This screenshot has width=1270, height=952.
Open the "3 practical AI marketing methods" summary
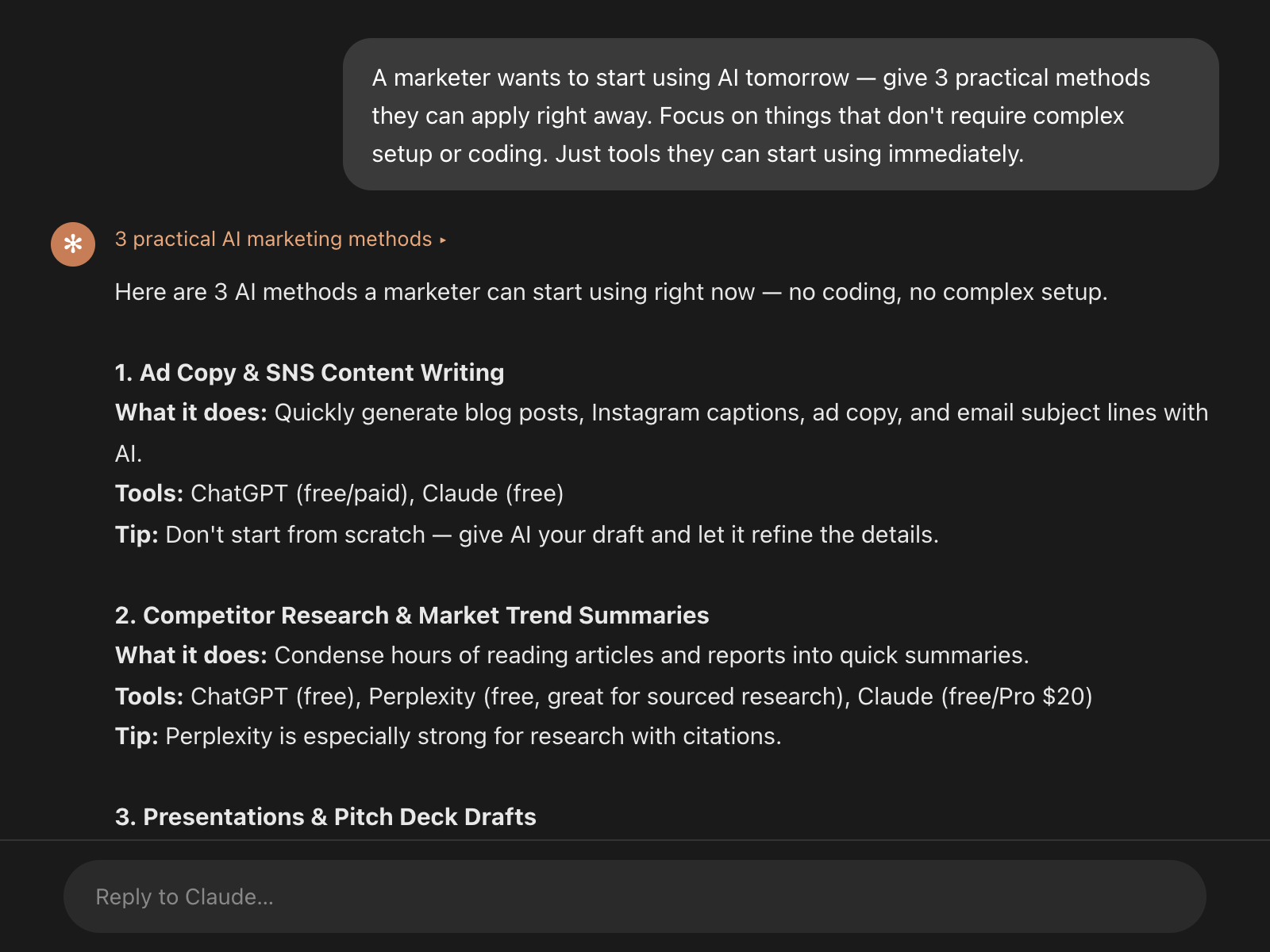point(273,239)
